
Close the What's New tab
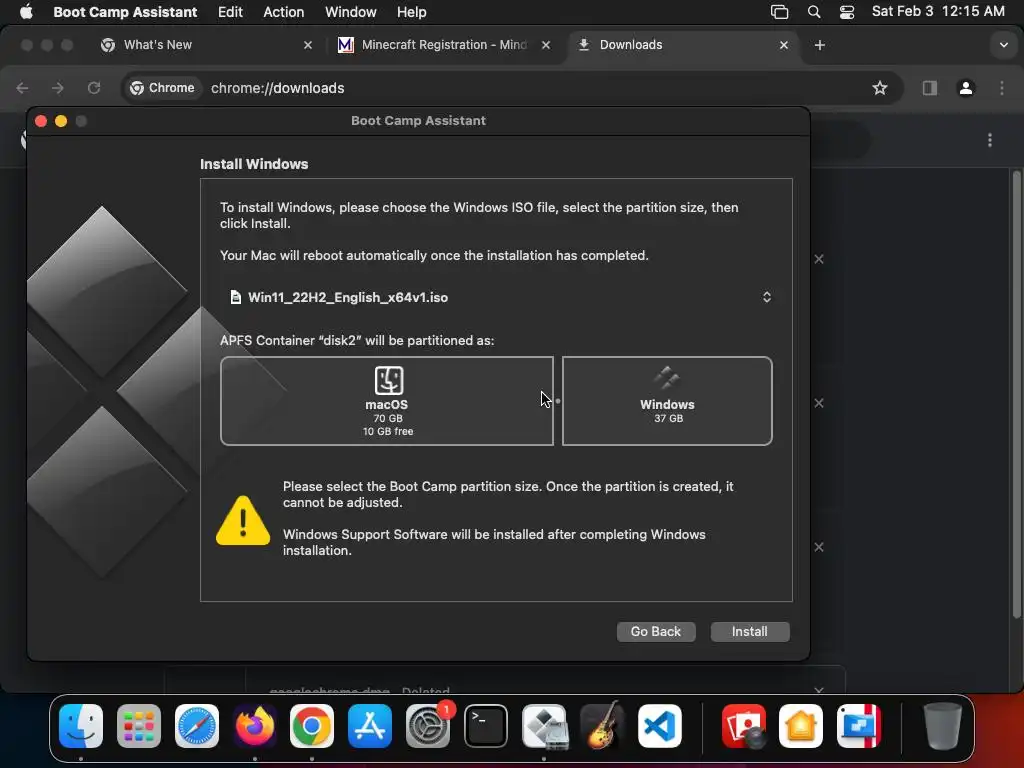(308, 45)
